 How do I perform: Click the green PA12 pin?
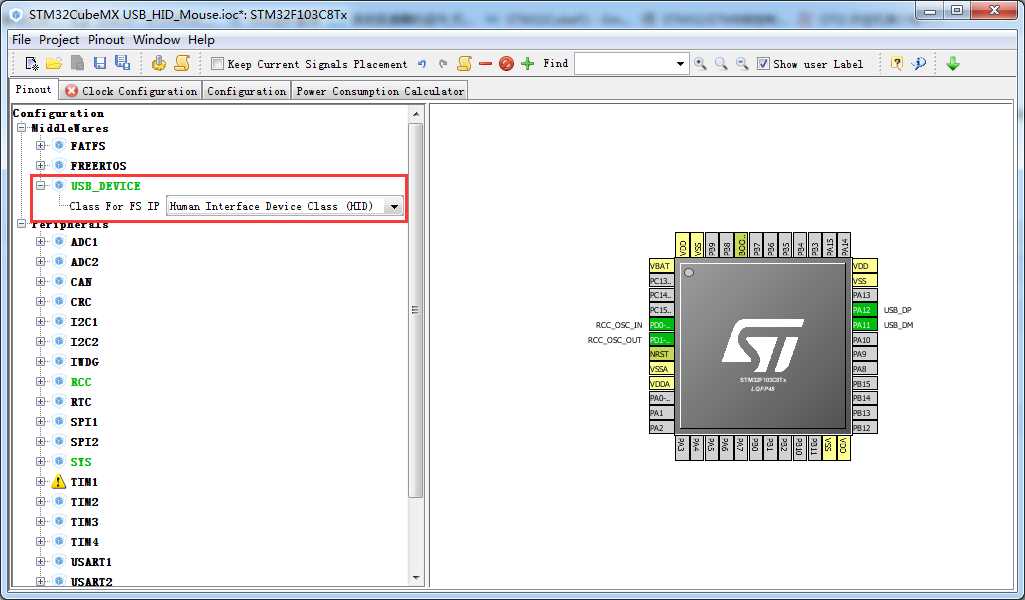pyautogui.click(x=864, y=310)
